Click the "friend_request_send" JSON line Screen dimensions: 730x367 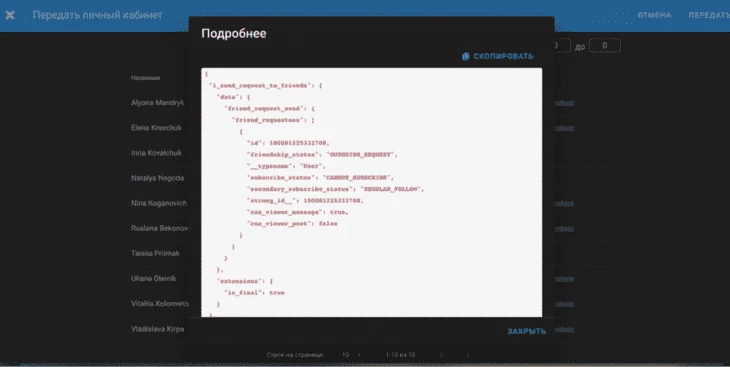(270, 109)
